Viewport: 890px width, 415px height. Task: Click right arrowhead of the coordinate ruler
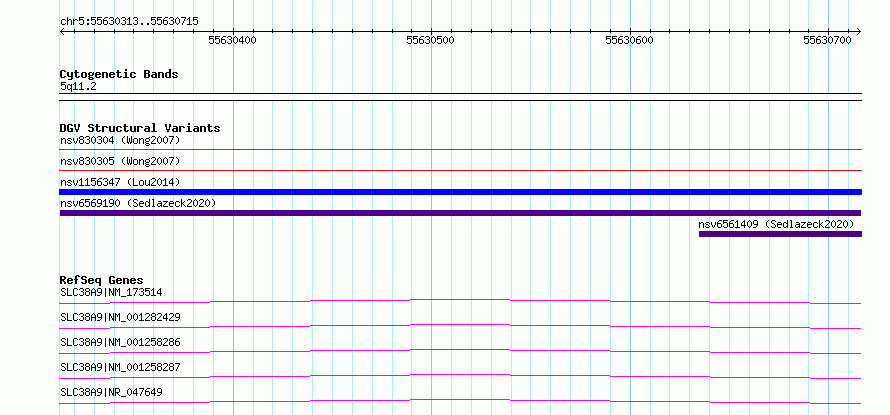pos(859,31)
